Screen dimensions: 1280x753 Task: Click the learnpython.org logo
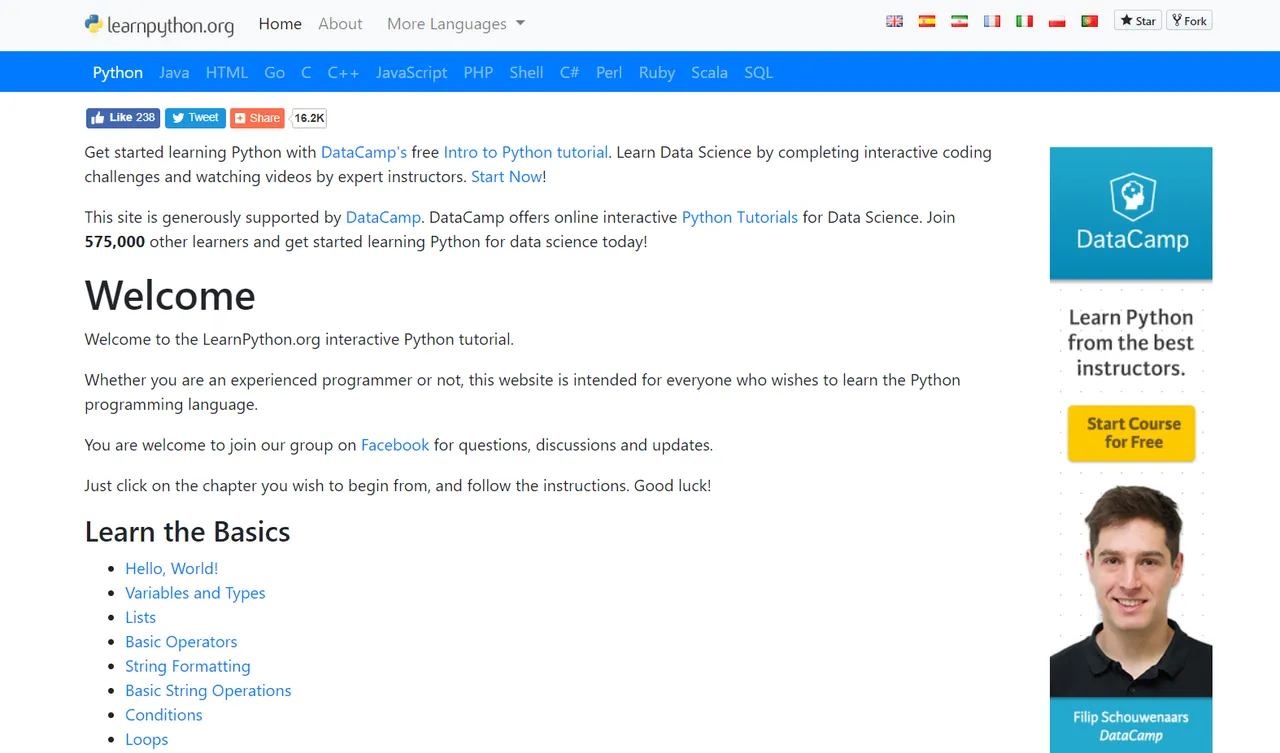pos(159,25)
